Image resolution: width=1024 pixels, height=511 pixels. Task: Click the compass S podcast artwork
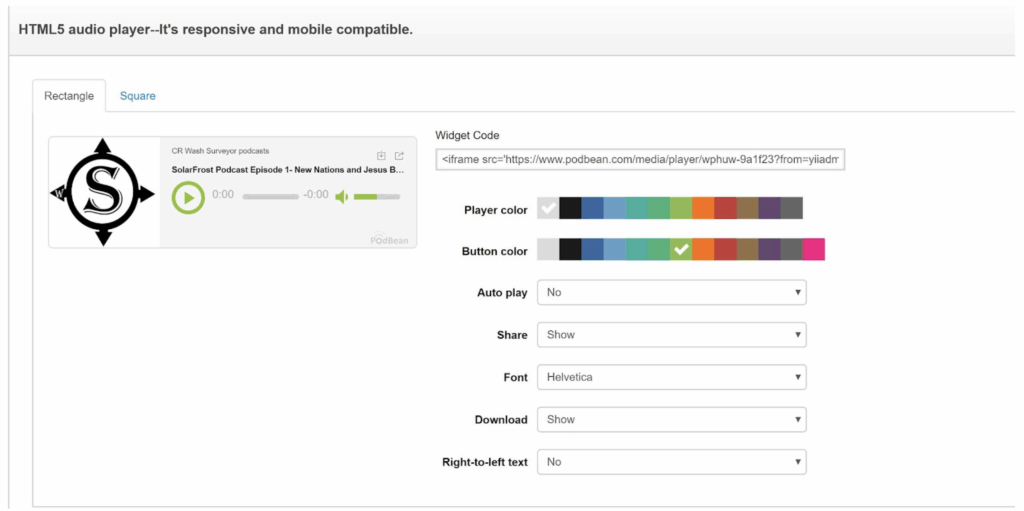(x=103, y=192)
